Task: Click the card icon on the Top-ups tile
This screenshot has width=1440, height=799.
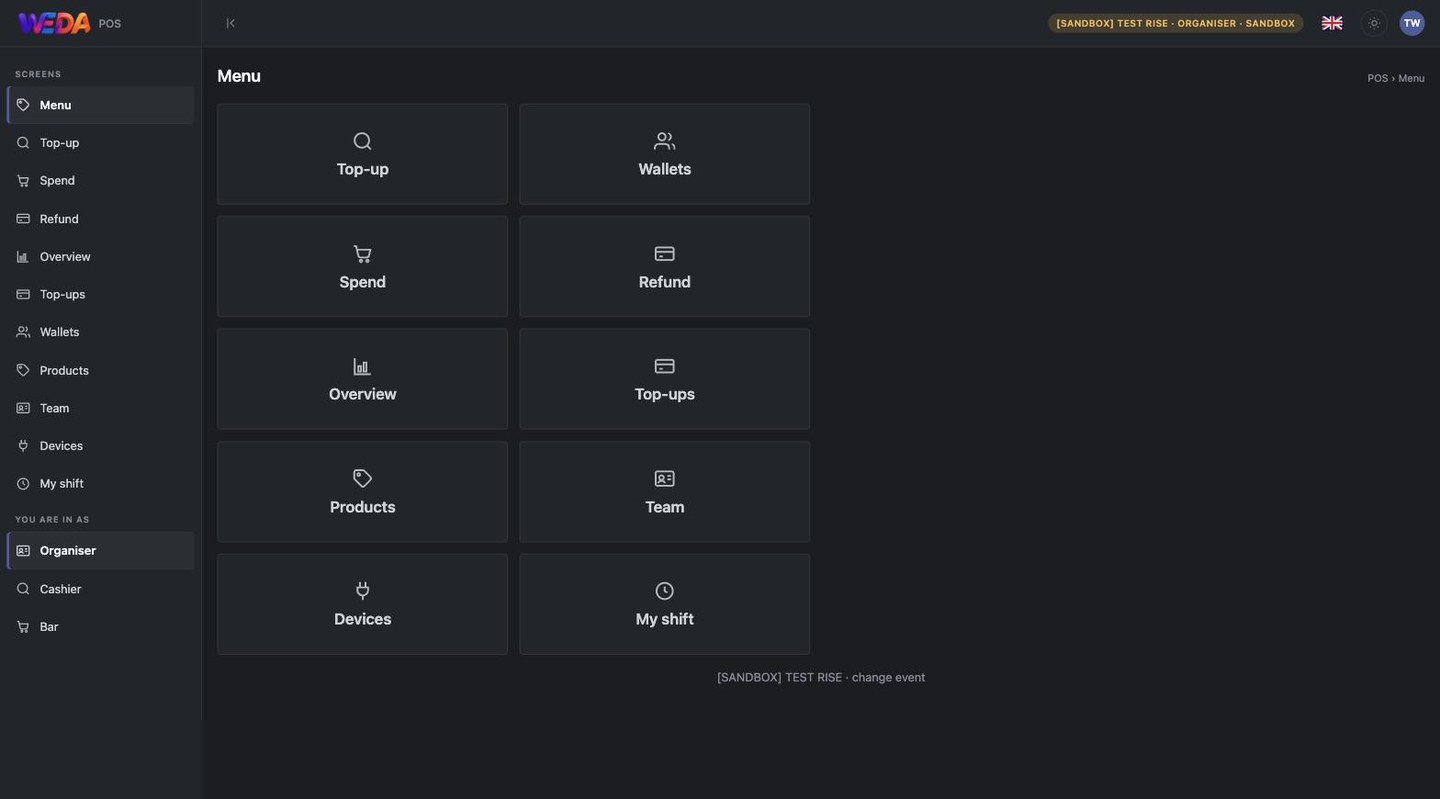Action: (665, 367)
